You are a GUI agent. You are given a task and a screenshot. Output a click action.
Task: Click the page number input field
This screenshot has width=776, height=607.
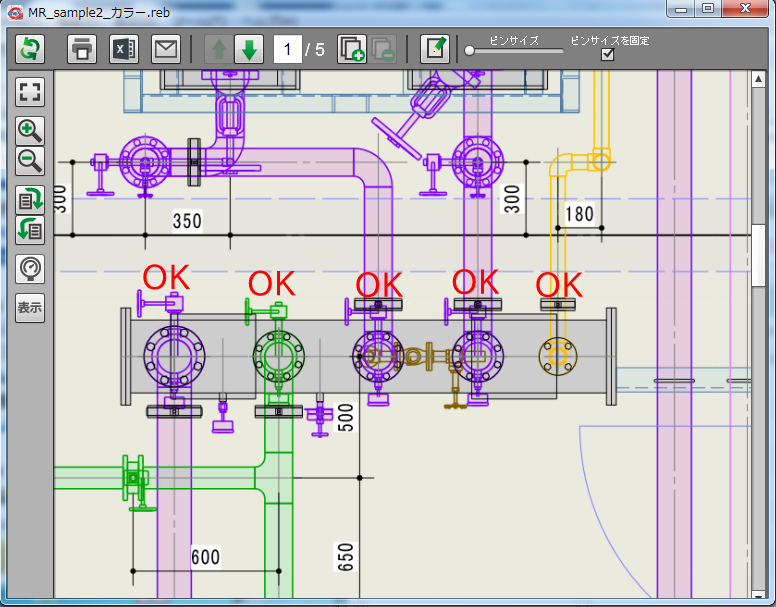pos(288,49)
